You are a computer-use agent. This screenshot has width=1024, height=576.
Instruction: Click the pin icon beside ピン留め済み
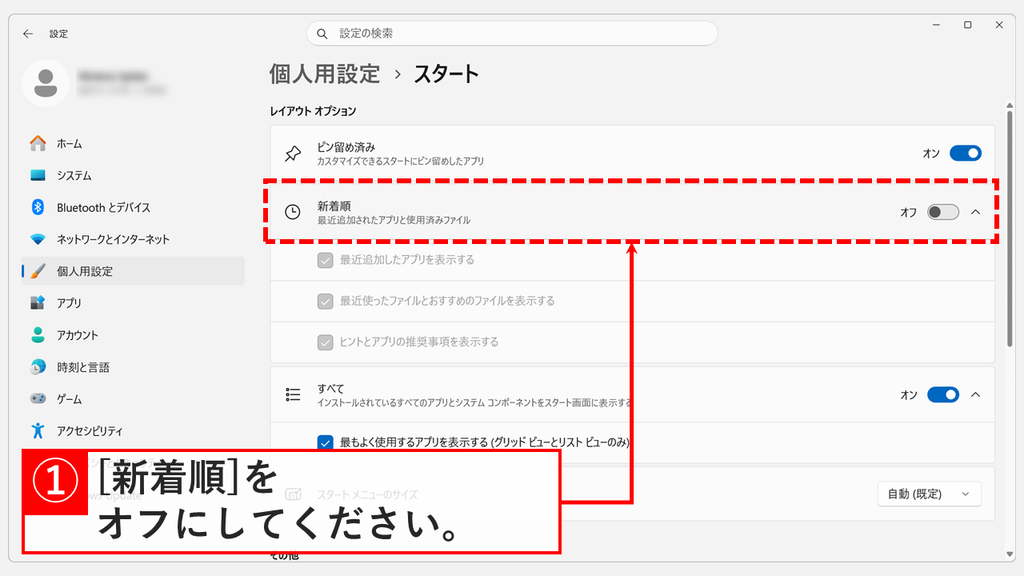293,153
